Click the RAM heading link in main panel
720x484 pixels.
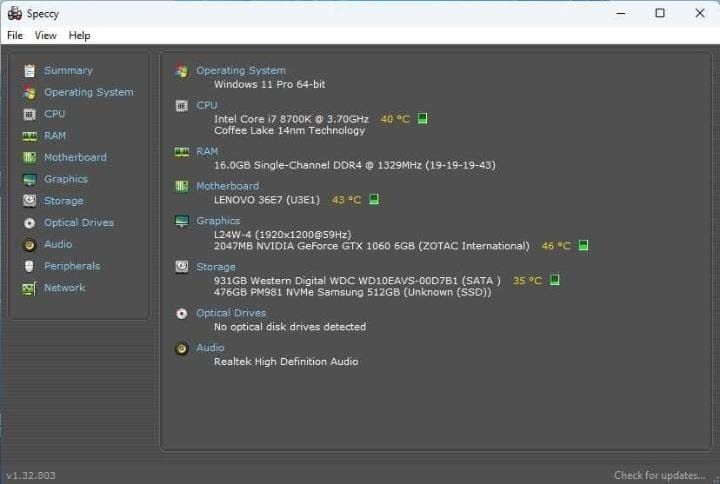(207, 152)
